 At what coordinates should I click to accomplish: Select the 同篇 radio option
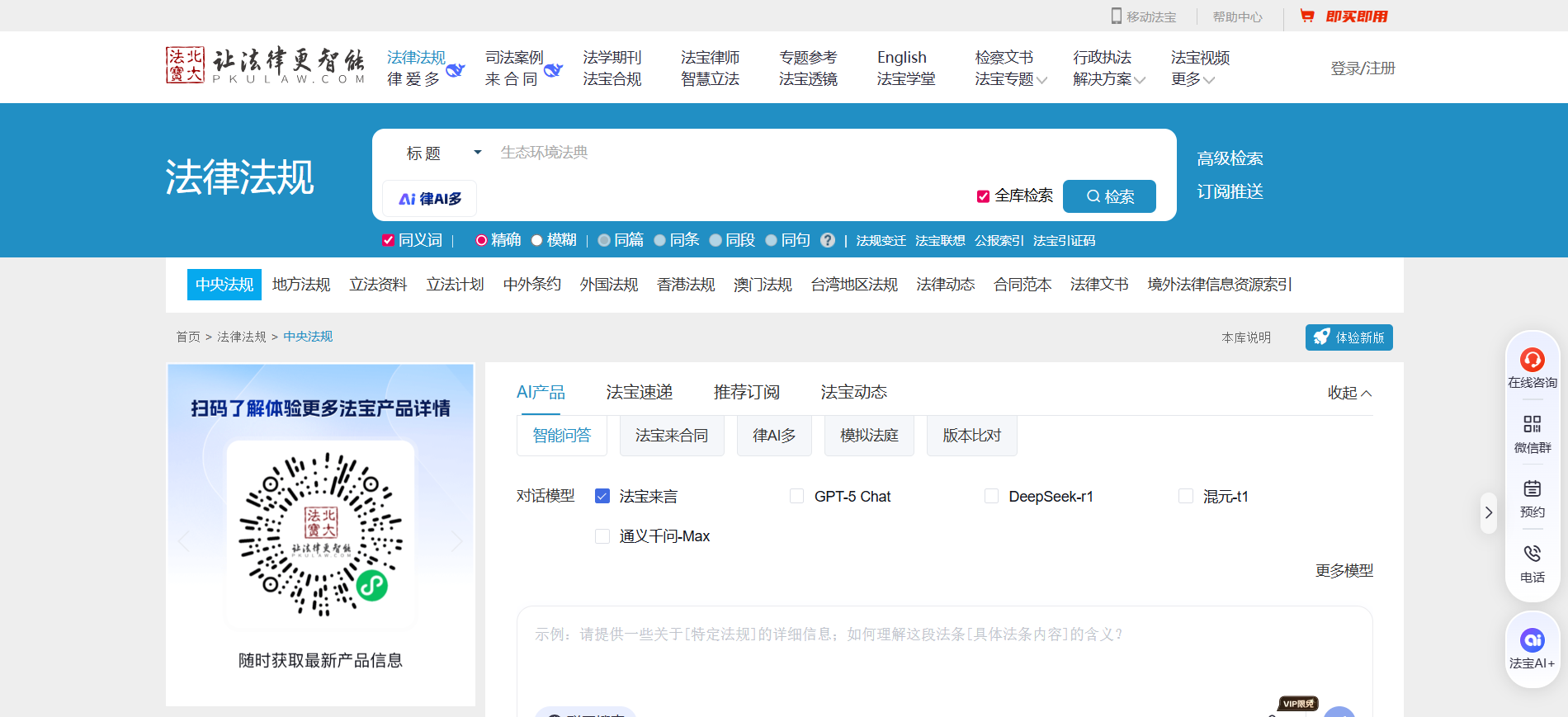coord(604,240)
